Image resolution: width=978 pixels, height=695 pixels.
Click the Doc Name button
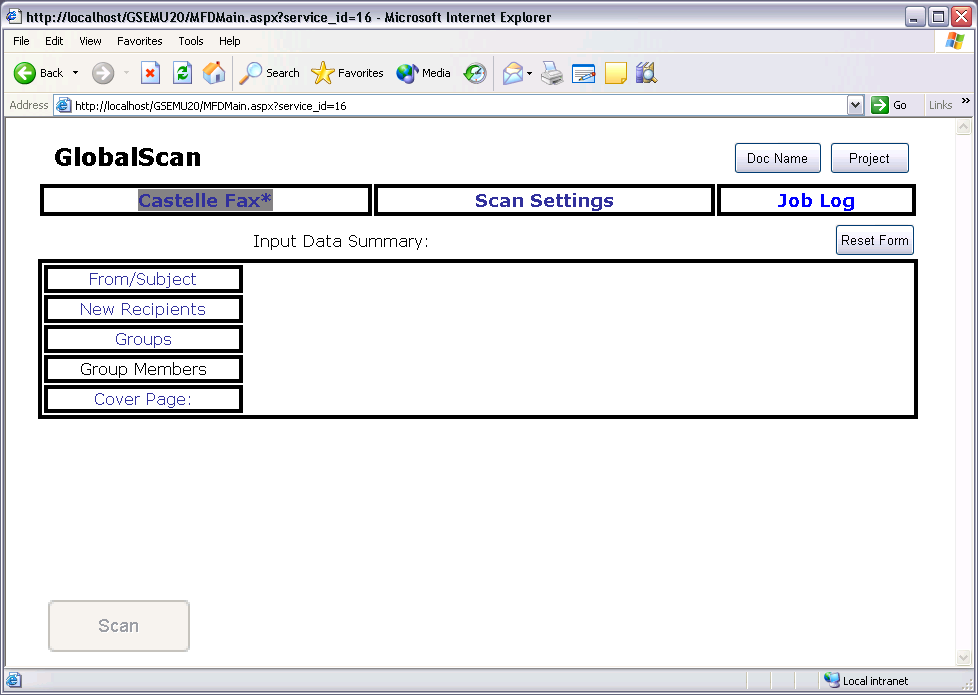coord(778,158)
